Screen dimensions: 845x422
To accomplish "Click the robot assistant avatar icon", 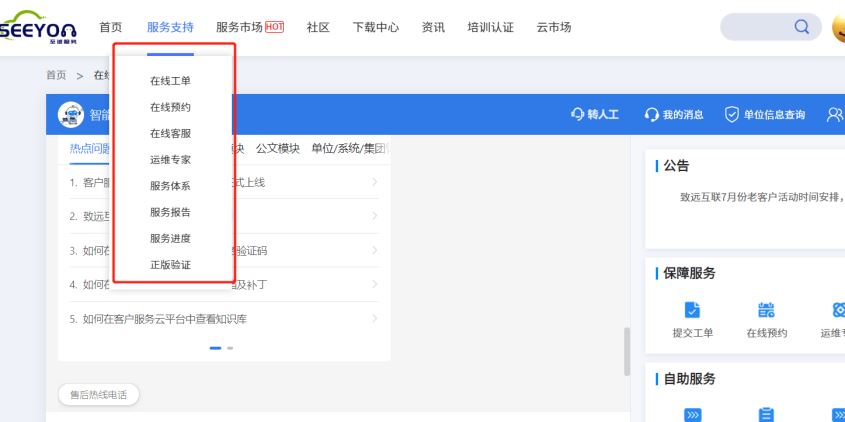I will click(71, 115).
